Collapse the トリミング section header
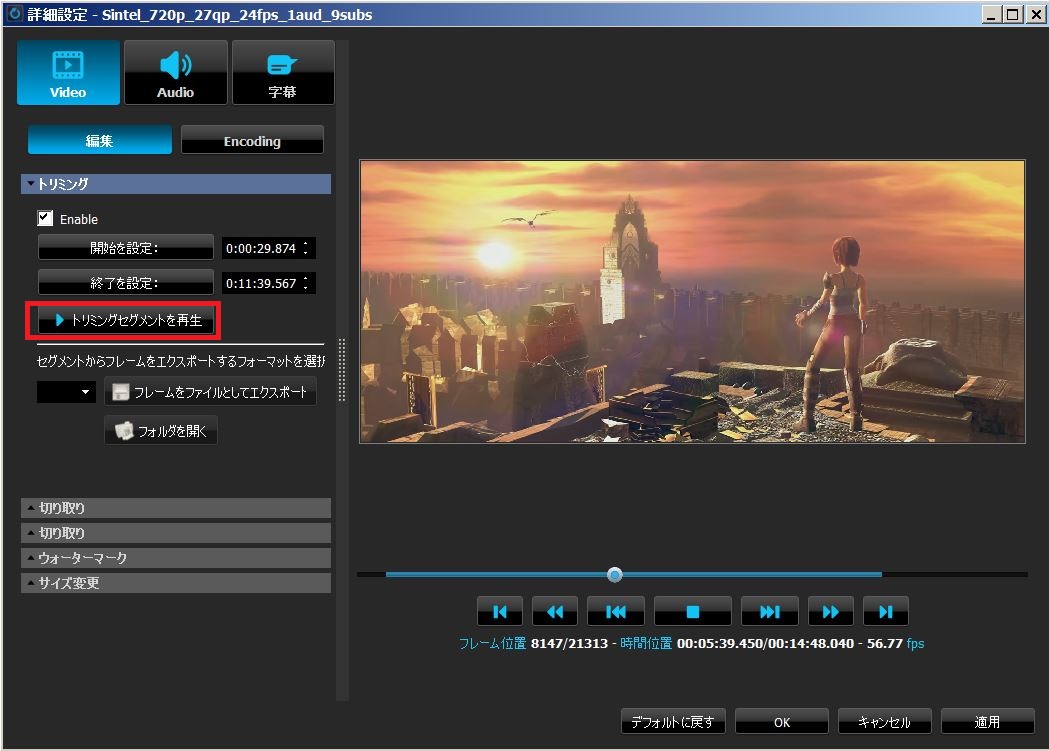 pos(176,184)
